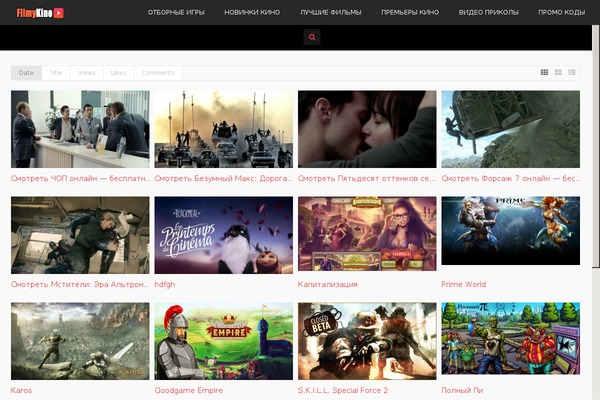This screenshot has width=600, height=400.
Task: Open the search magnifier icon
Action: click(x=312, y=37)
